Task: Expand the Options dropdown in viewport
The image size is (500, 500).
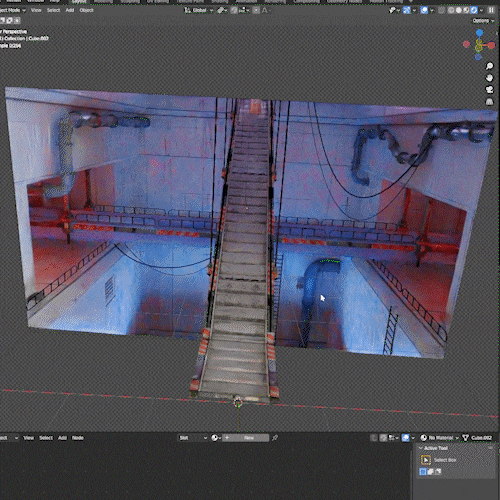Action: tap(483, 21)
